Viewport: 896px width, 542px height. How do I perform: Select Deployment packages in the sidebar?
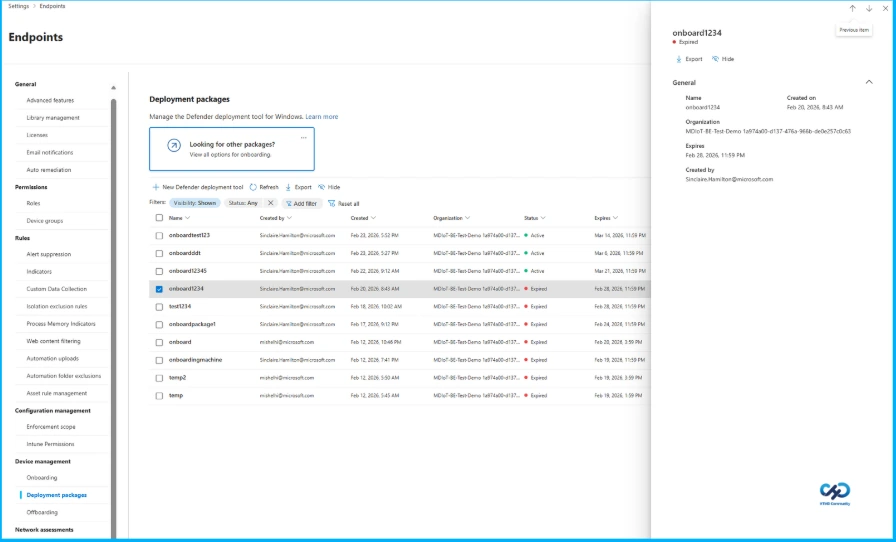pos(57,495)
